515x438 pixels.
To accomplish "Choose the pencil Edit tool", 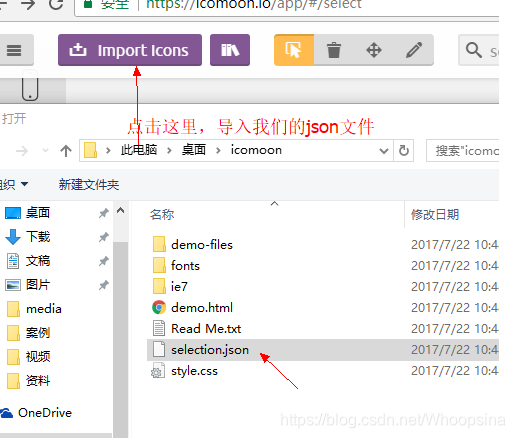I will (414, 50).
